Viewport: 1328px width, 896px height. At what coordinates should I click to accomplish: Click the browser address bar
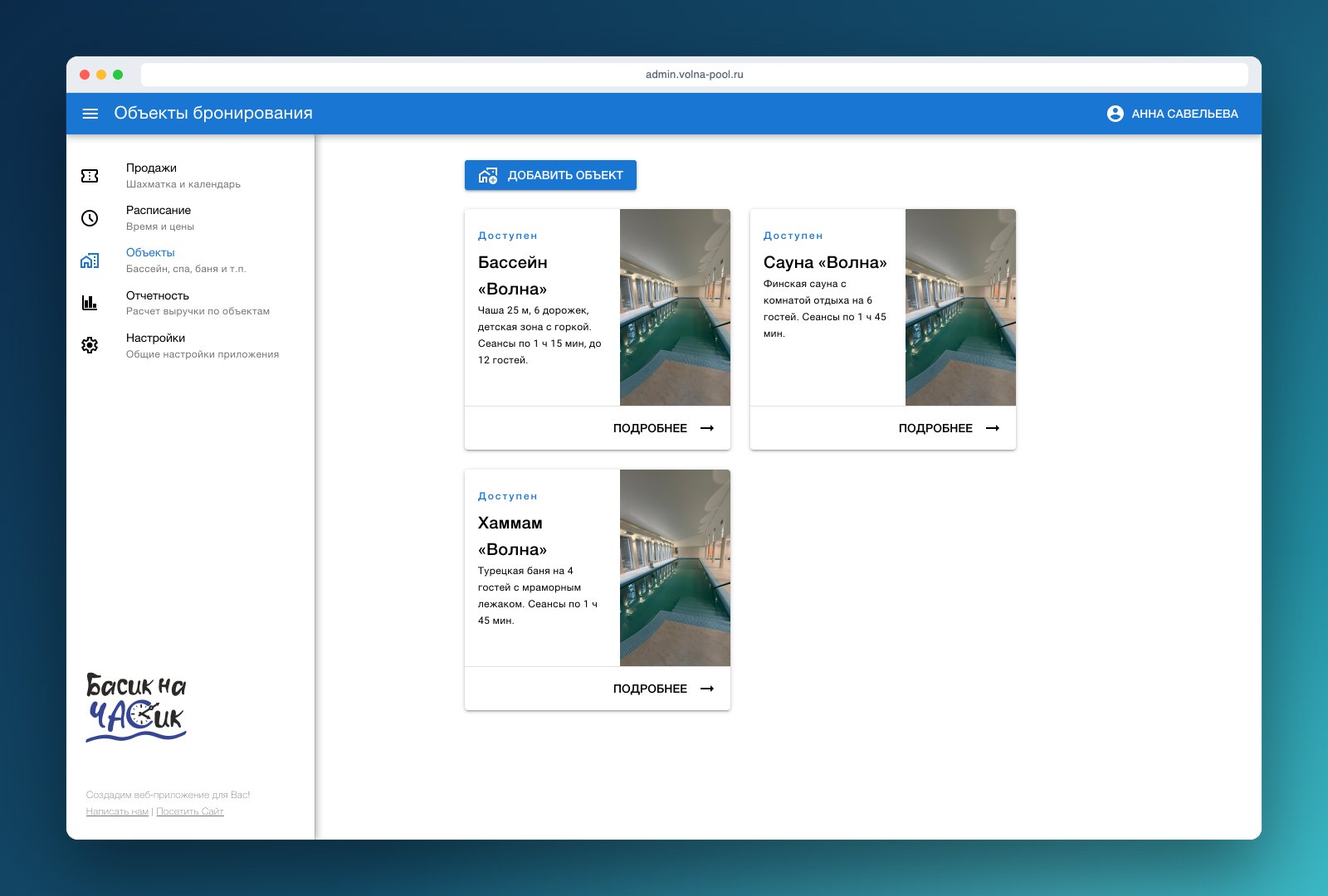[x=695, y=75]
